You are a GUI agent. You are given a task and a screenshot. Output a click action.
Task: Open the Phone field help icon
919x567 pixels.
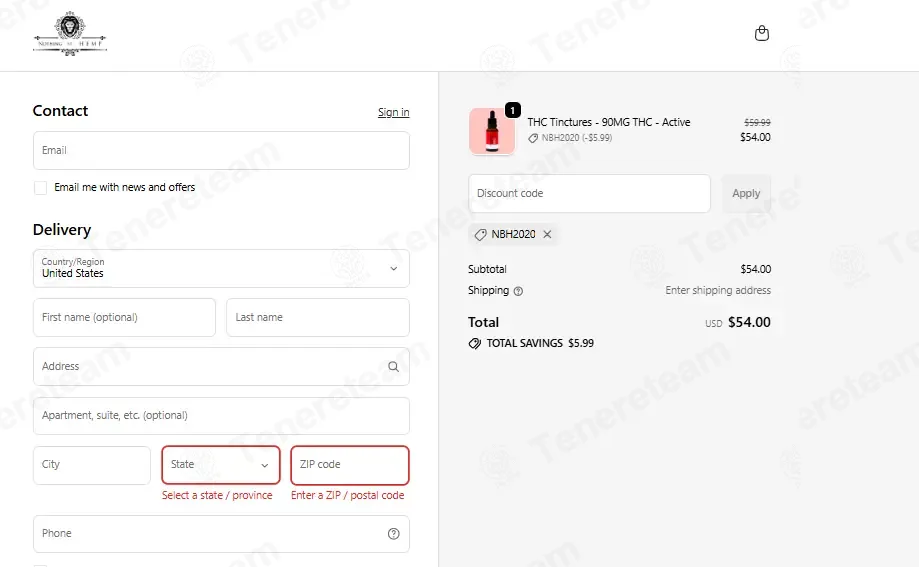(x=393, y=534)
